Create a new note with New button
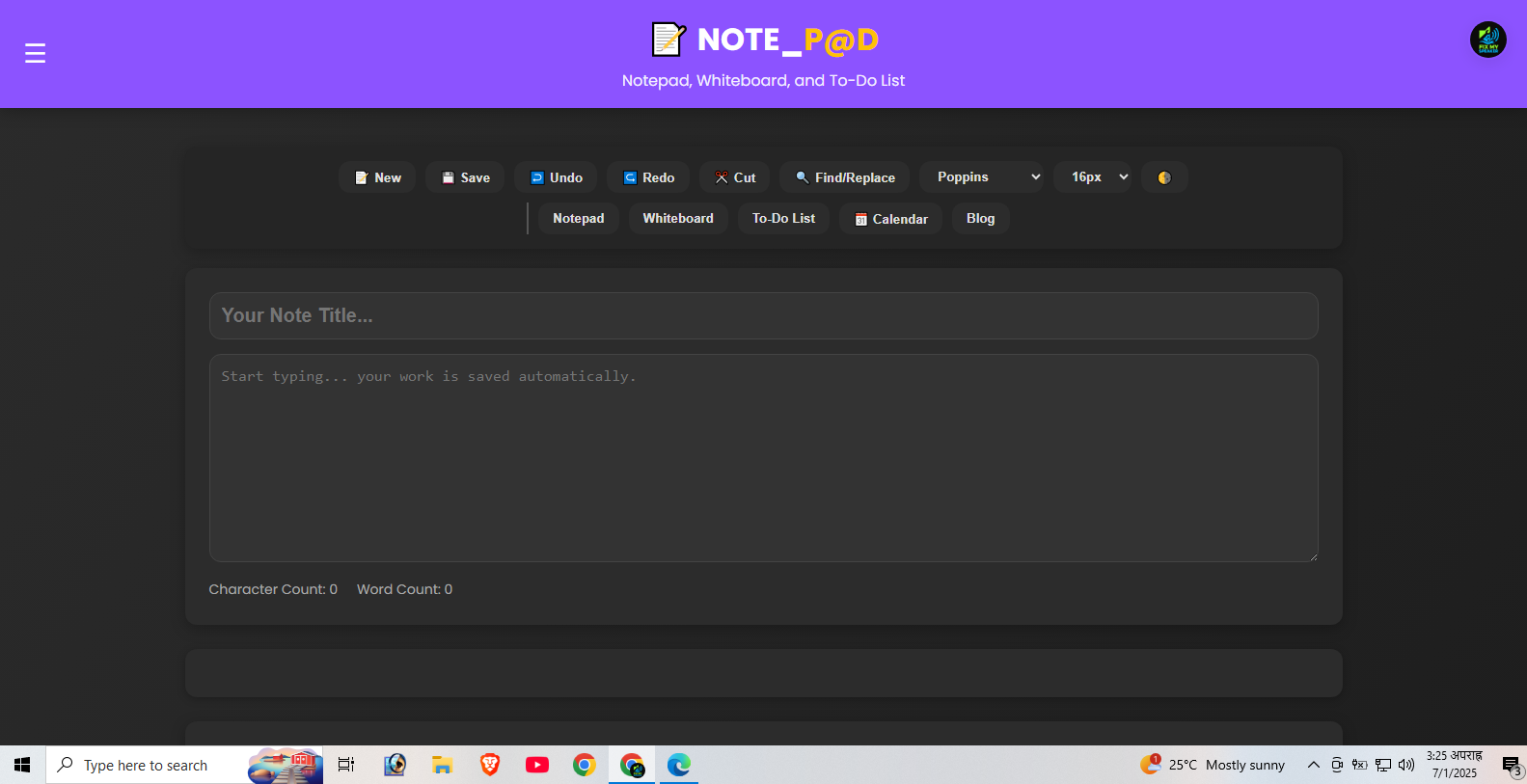Screen dimensions: 1527x784 (377, 177)
